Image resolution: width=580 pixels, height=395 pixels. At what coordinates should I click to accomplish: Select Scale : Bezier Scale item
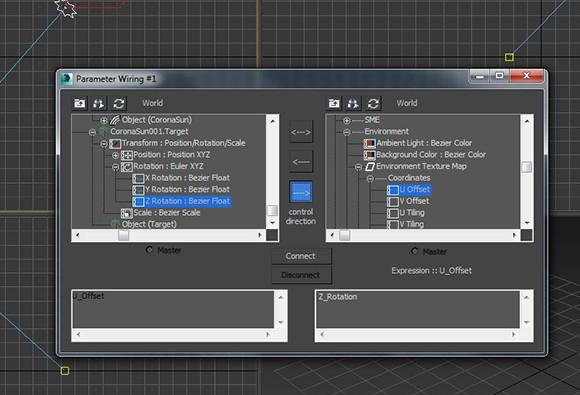pyautogui.click(x=167, y=213)
